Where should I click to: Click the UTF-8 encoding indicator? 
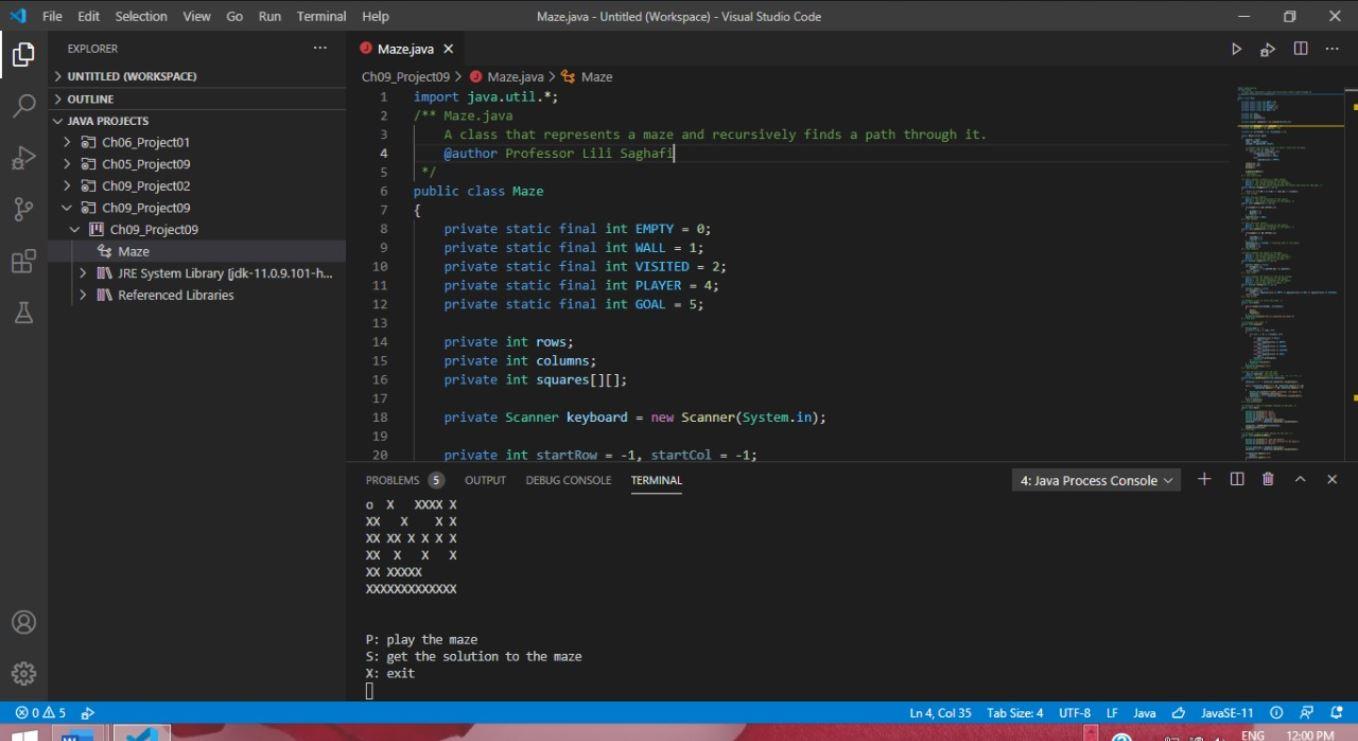1074,713
